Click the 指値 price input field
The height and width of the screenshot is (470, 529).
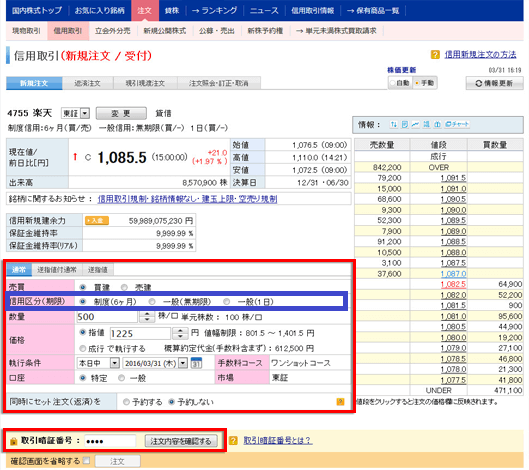click(x=140, y=333)
